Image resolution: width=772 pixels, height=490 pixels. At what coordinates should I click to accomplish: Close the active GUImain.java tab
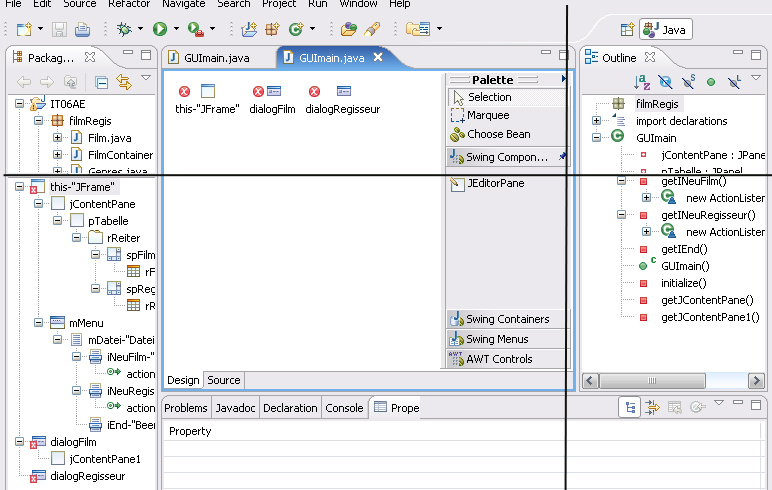pos(378,57)
